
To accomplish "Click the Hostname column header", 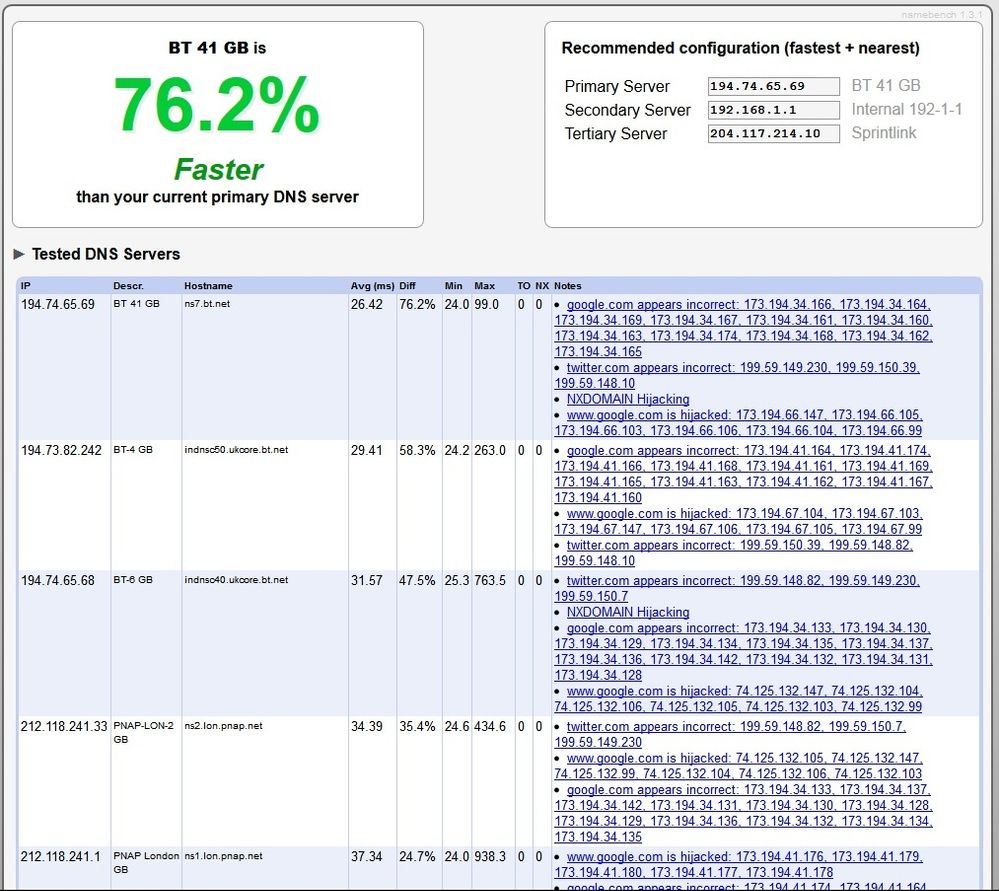I will coord(208,286).
